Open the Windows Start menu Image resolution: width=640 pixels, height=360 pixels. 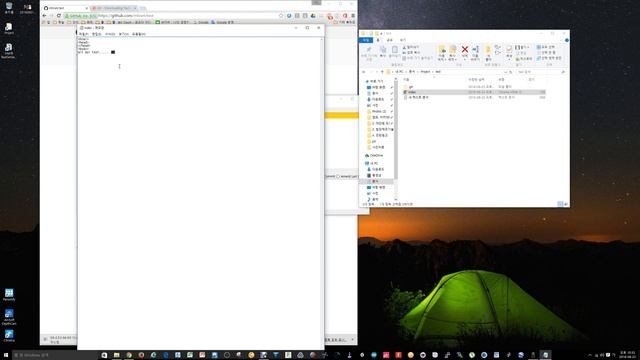pos(6,355)
